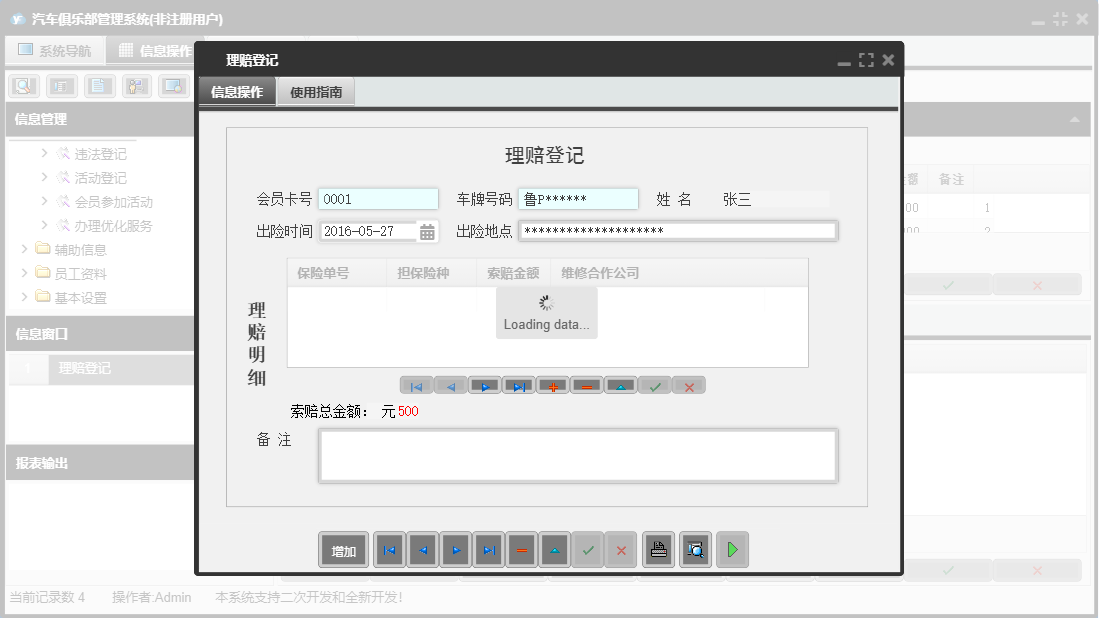The width and height of the screenshot is (1099, 618).
Task: Confirm grid edits with the green checkmark icon
Action: (x=655, y=385)
